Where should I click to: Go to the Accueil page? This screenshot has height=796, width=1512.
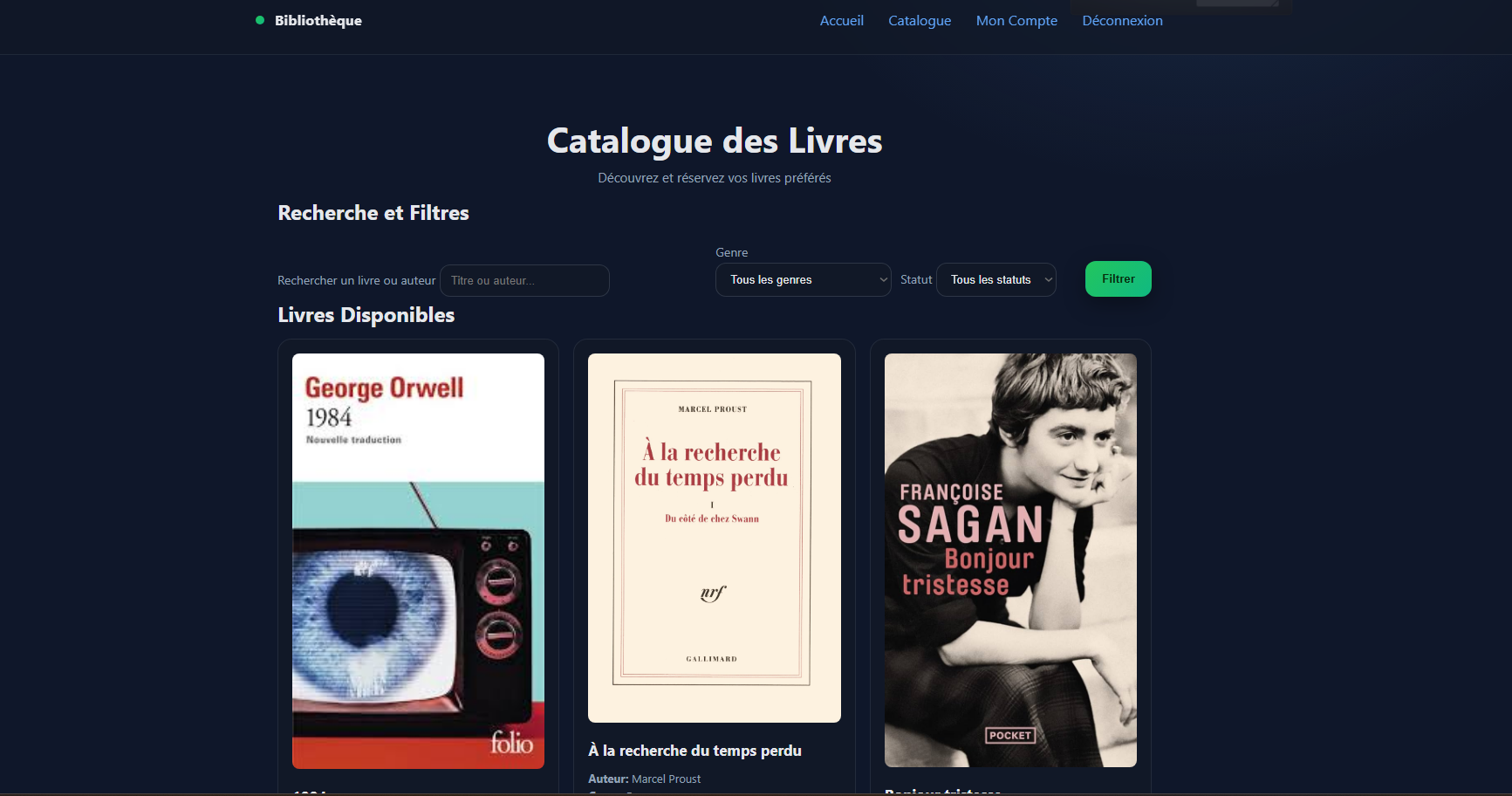(841, 20)
